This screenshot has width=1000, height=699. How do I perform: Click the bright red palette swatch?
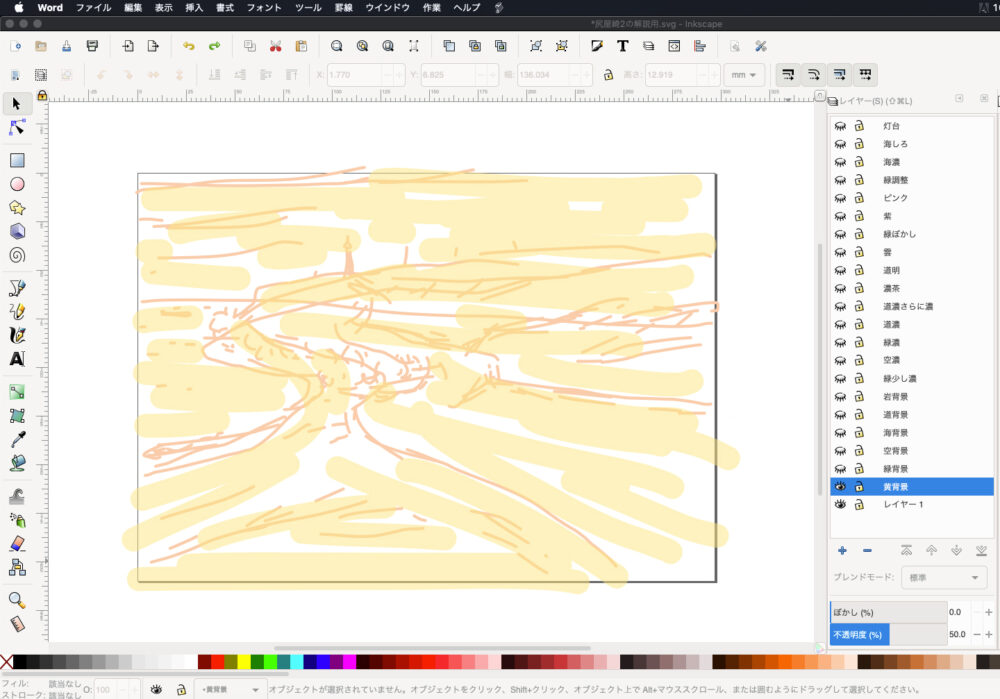tap(217, 662)
